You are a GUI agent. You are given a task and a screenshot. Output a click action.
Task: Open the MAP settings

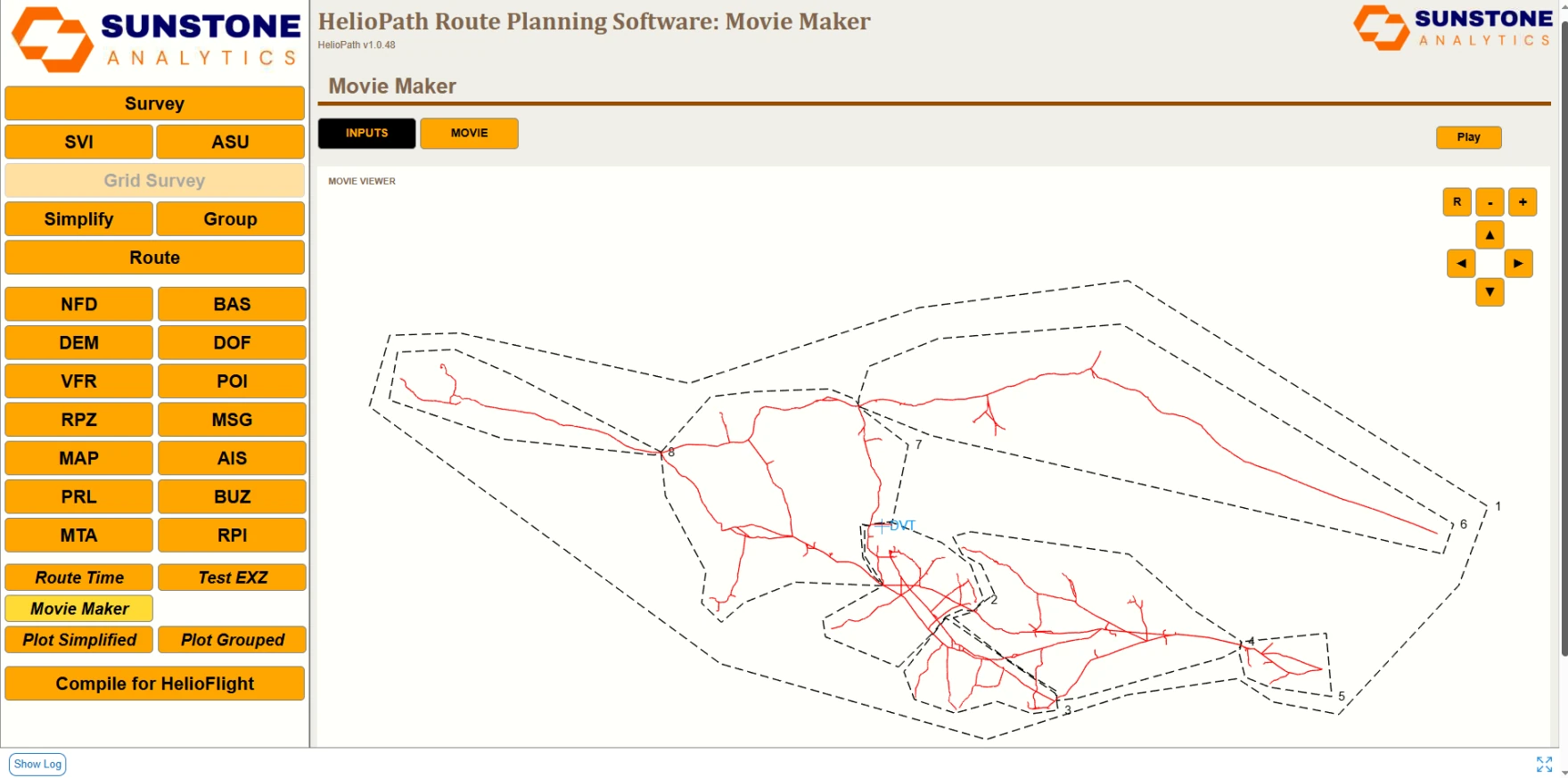[78, 458]
